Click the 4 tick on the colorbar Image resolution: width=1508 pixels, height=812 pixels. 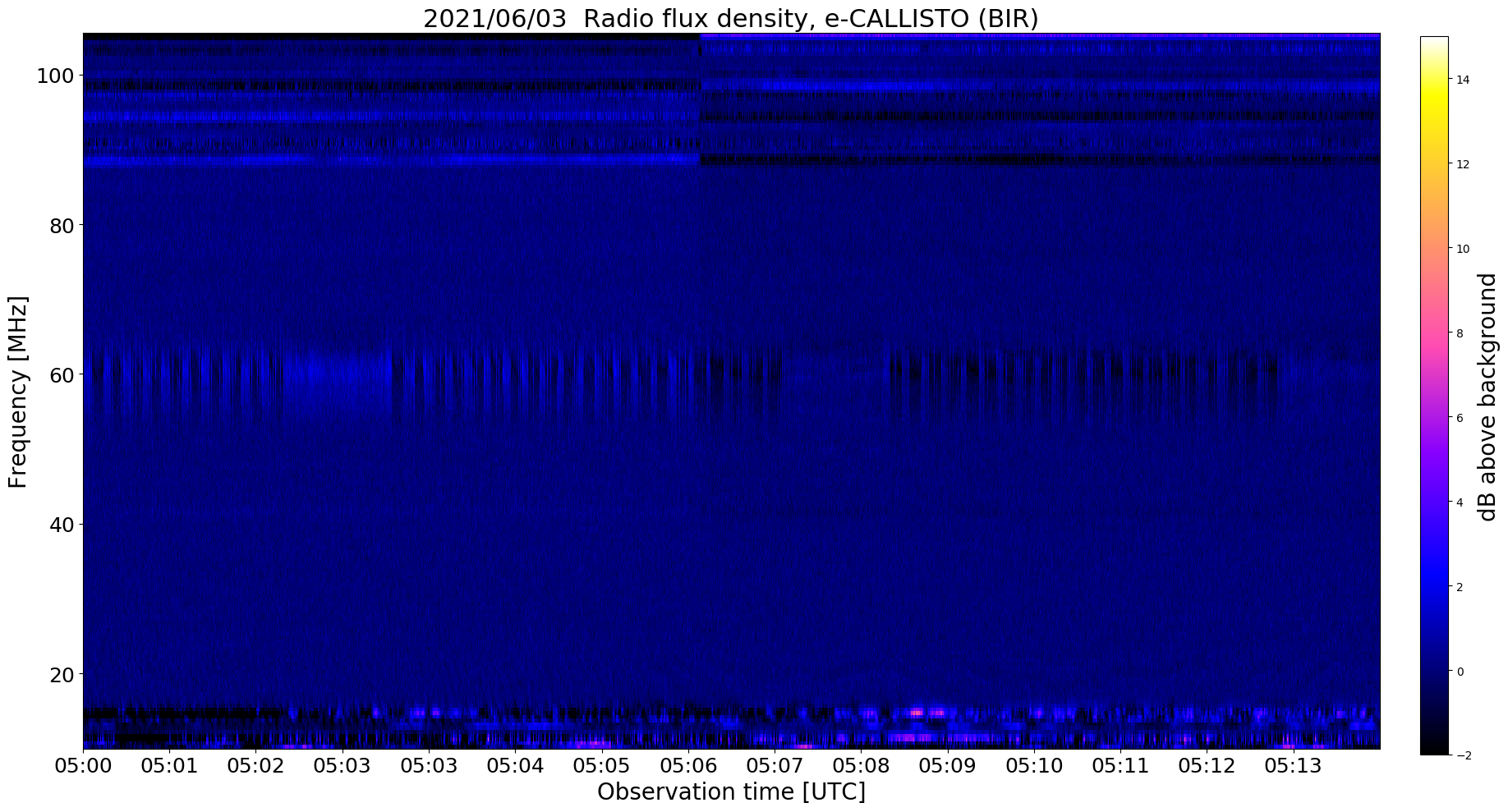pos(1460,502)
